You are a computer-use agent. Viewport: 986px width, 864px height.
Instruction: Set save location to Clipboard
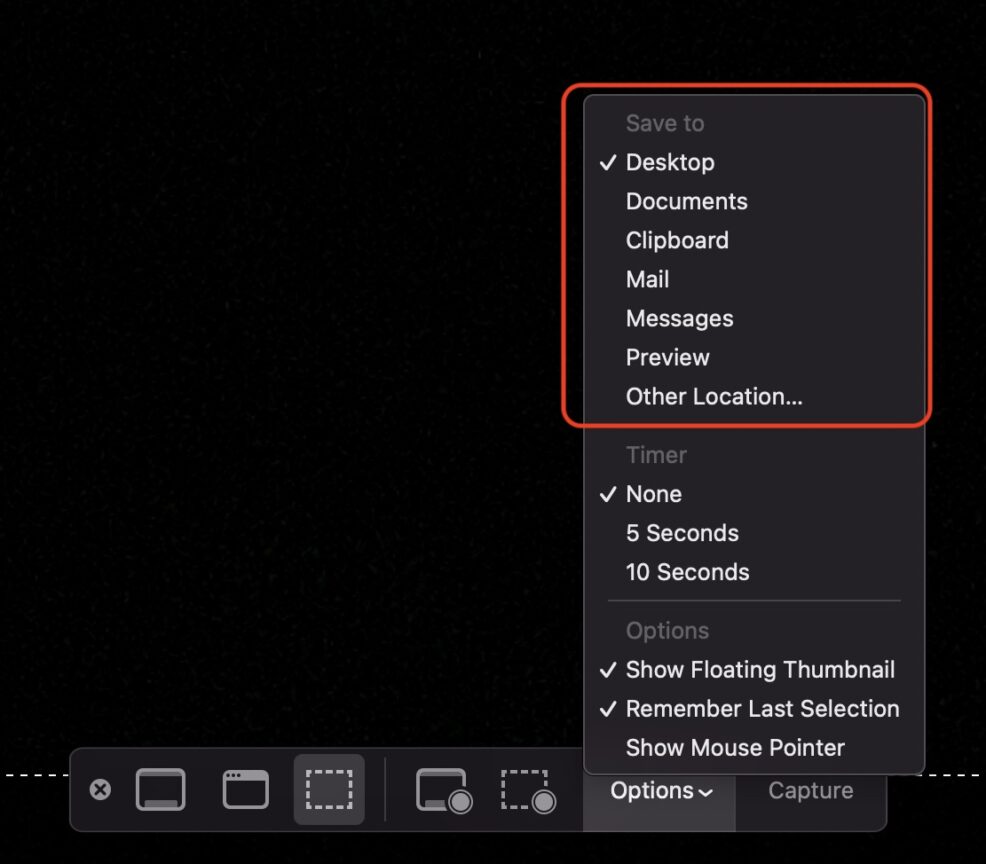click(x=677, y=240)
